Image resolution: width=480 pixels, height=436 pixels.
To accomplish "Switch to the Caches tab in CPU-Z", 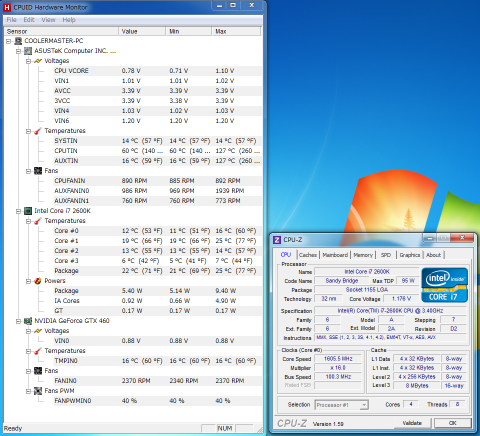I will click(308, 255).
